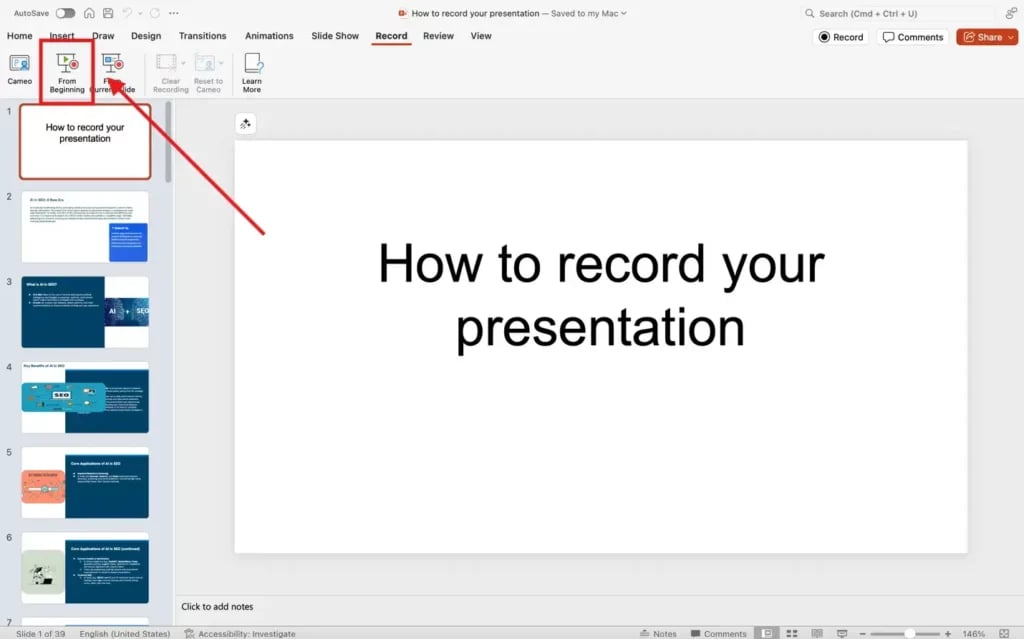Switch to the Animations tab
Screen dimensions: 1024x639
pyautogui.click(x=269, y=35)
